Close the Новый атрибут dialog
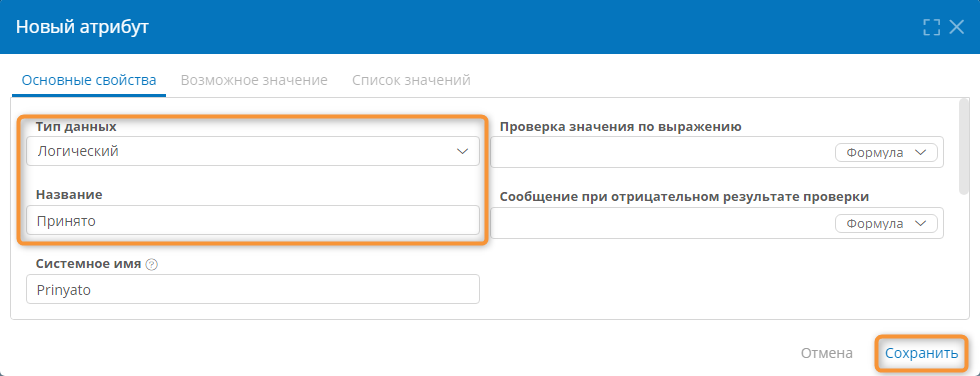980x376 pixels. coord(957,27)
